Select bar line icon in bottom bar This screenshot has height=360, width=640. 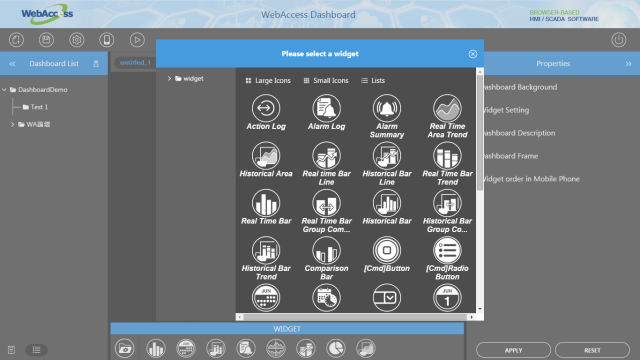pos(306,349)
